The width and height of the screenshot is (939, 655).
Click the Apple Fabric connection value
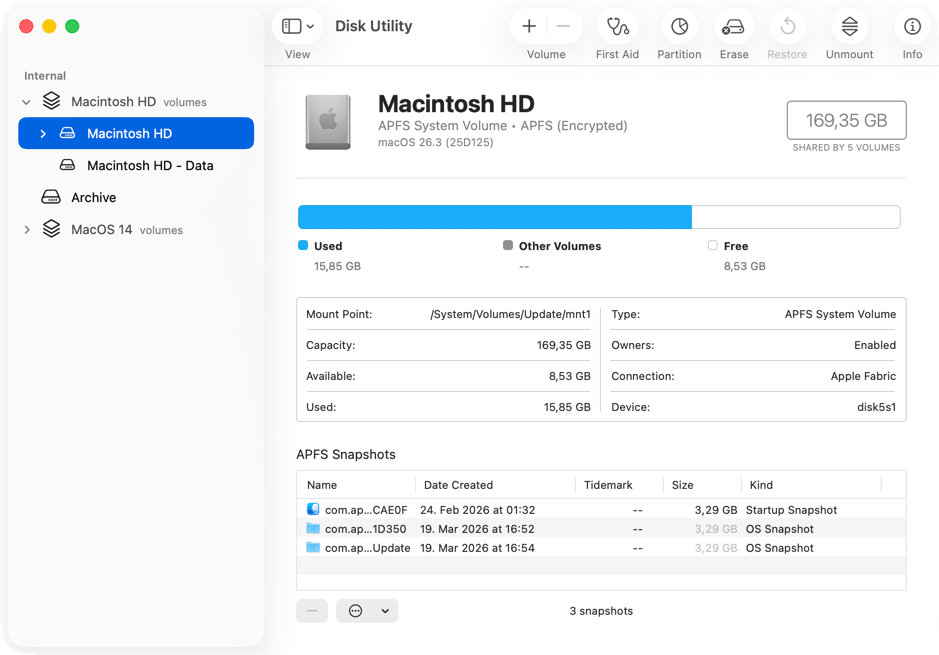tap(863, 376)
